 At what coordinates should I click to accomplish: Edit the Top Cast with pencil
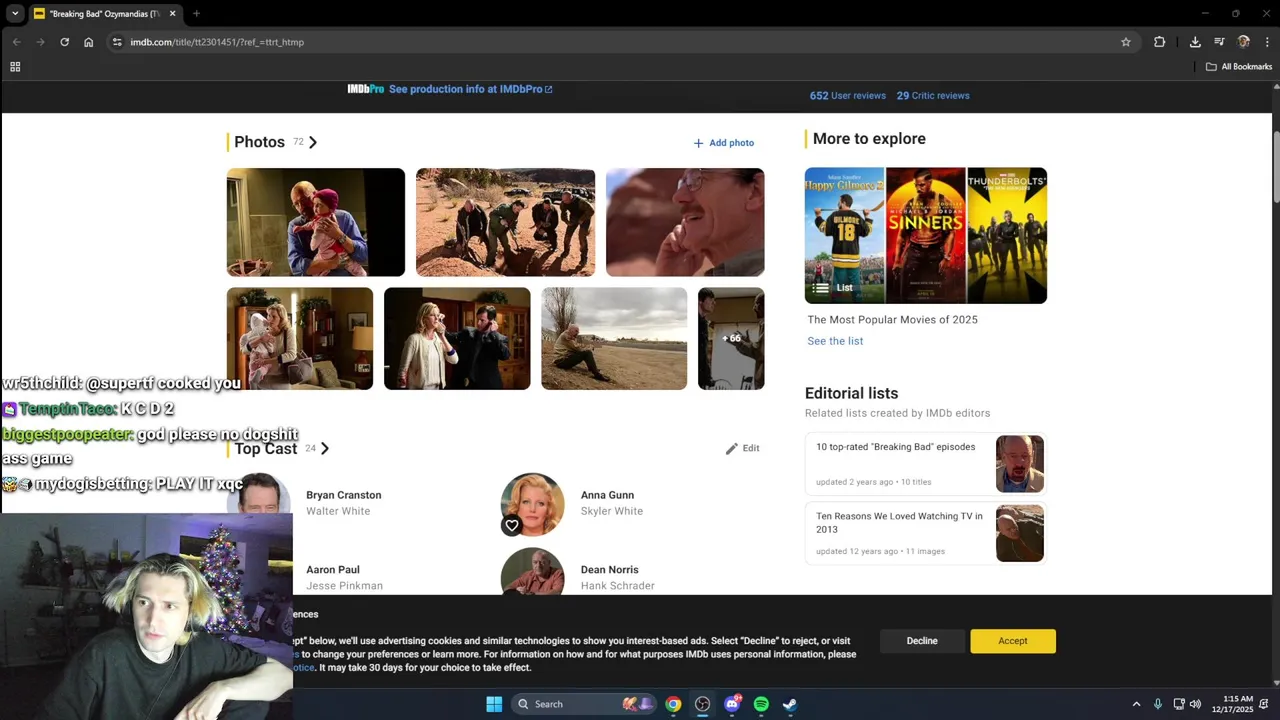[x=742, y=448]
